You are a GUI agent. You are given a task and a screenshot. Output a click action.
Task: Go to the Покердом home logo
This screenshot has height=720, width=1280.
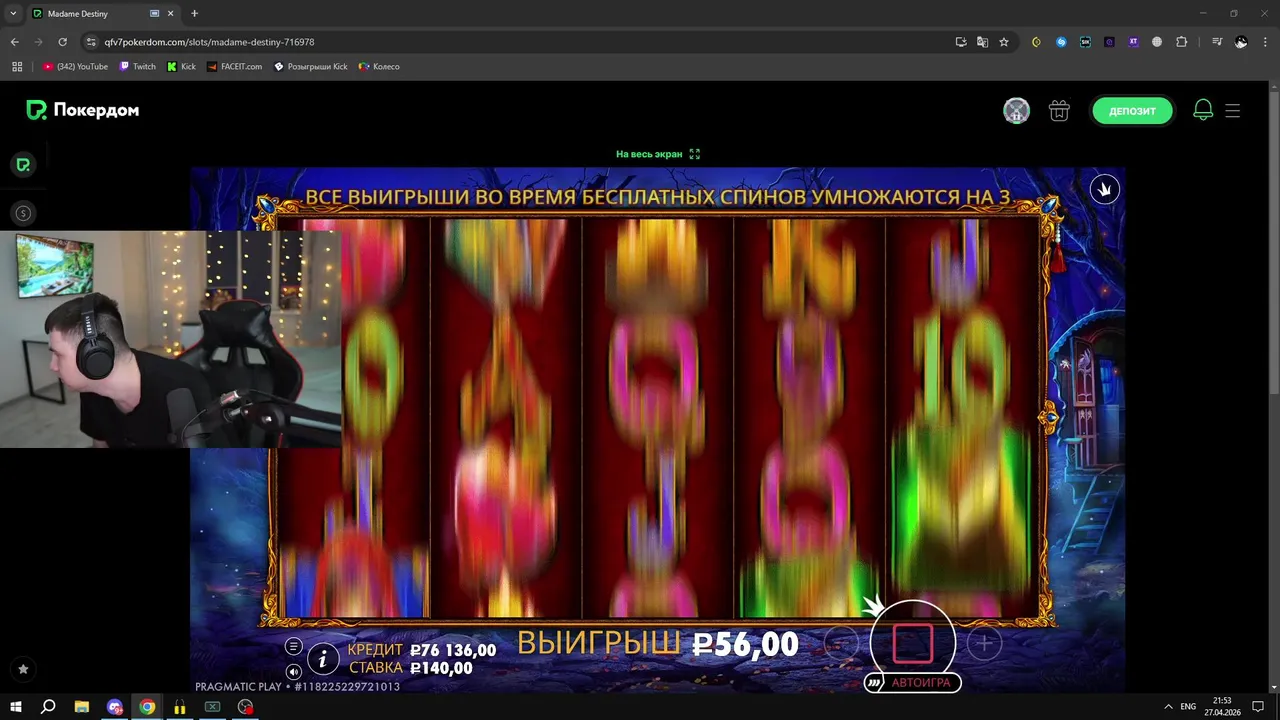coord(83,111)
